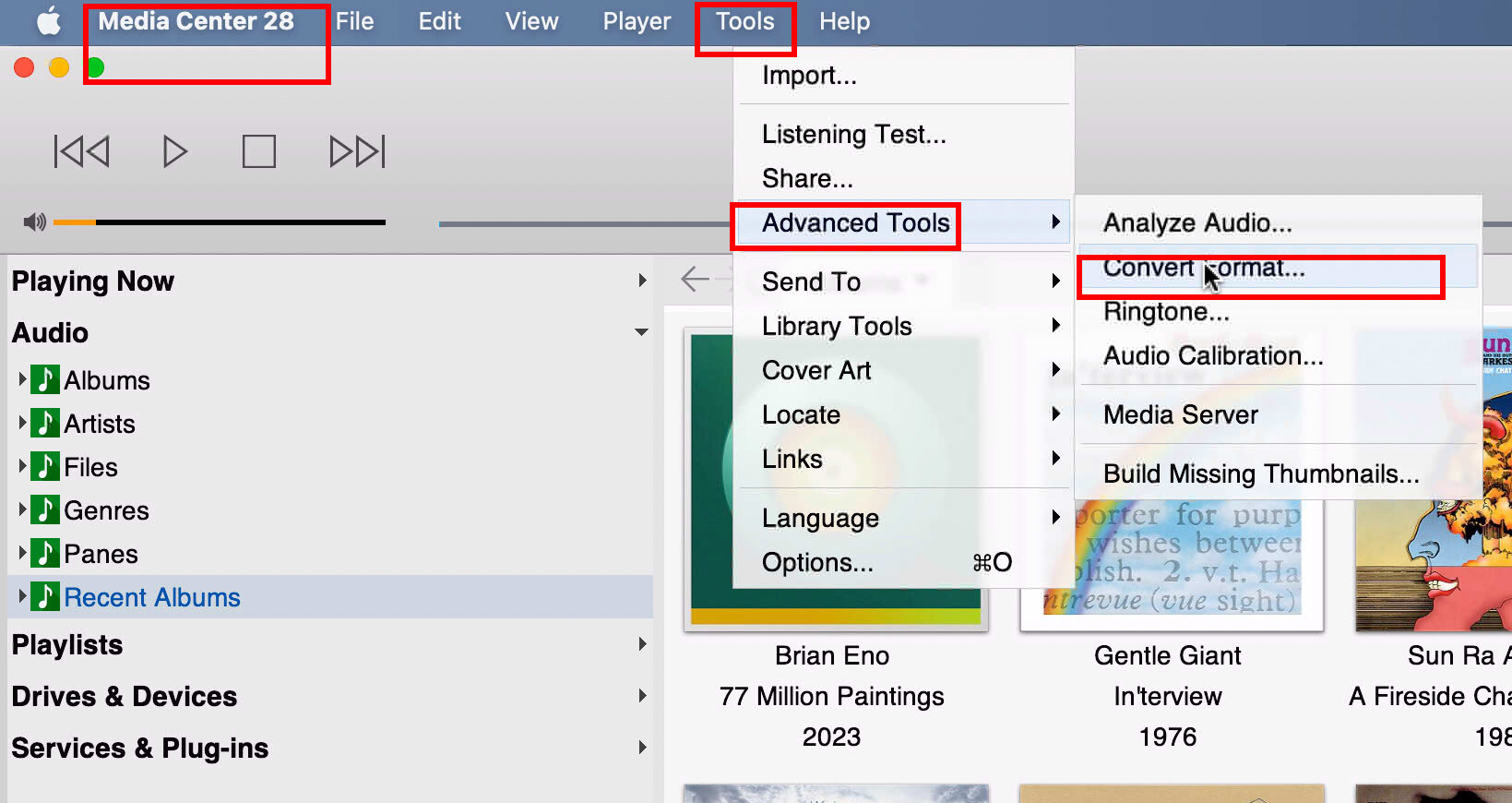Select Genres in the Audio tree
Screen dimensions: 1512x803
click(x=106, y=510)
